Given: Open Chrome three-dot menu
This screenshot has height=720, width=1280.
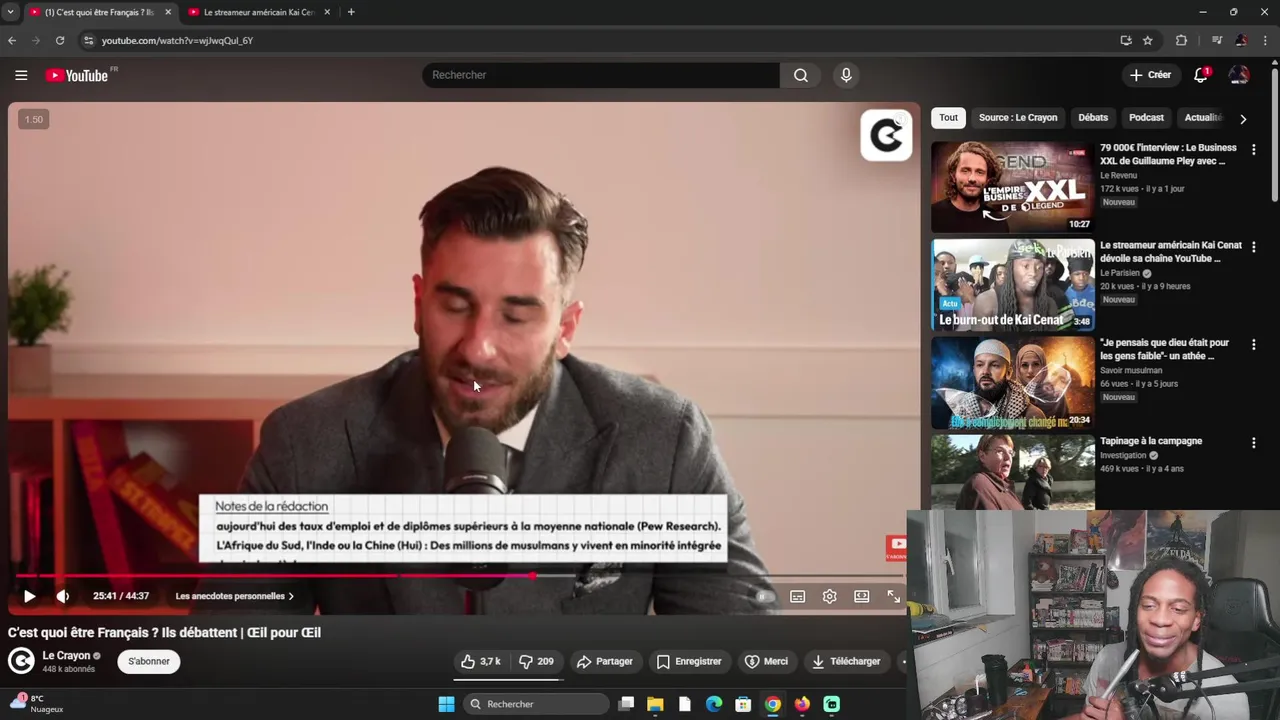Looking at the screenshot, I should point(1266,40).
